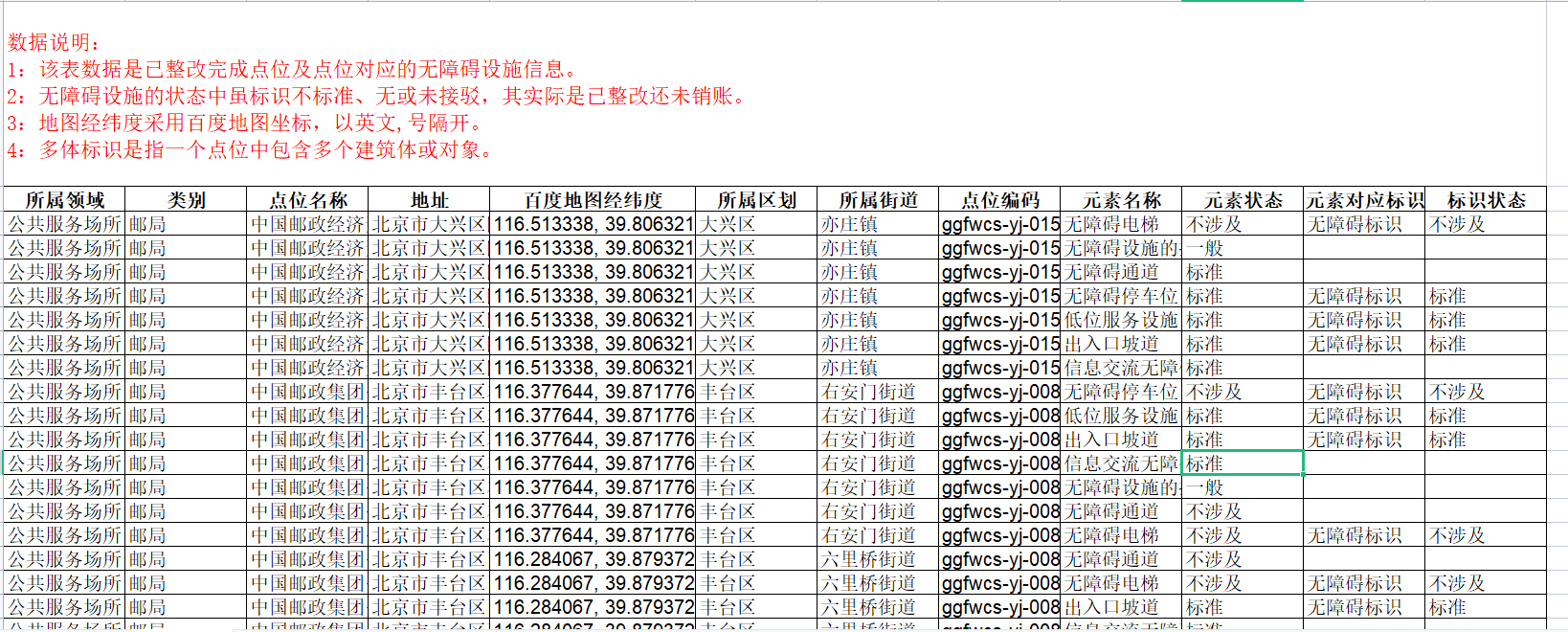1568x632 pixels.
Task: Select the green-outlined active 标准 cell
Action: (x=1243, y=463)
